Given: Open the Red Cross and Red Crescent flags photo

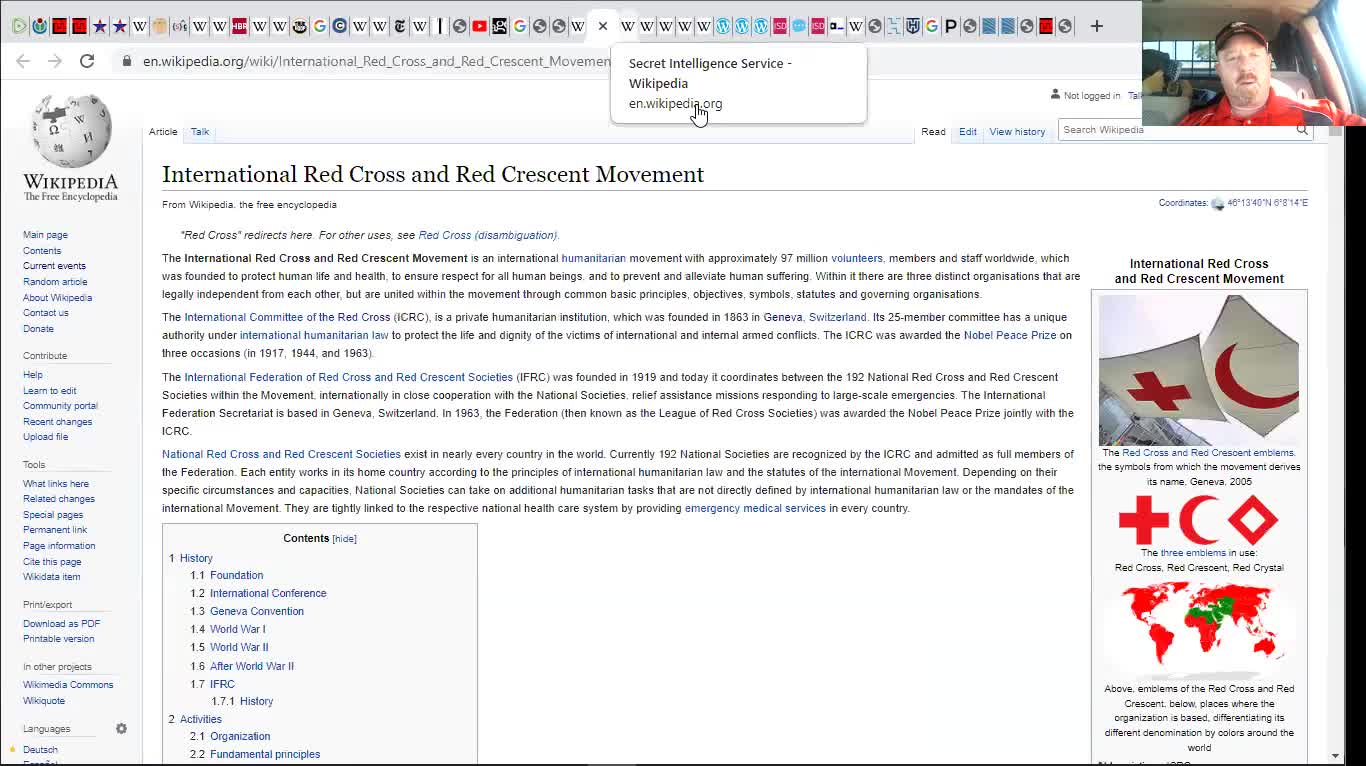Looking at the screenshot, I should tap(1199, 370).
